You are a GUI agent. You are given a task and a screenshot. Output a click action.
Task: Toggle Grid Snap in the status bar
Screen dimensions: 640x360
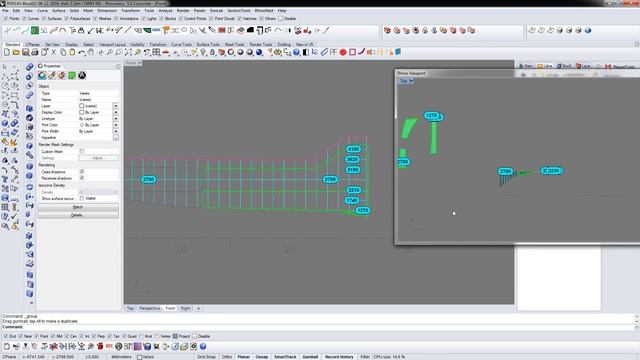(206, 357)
